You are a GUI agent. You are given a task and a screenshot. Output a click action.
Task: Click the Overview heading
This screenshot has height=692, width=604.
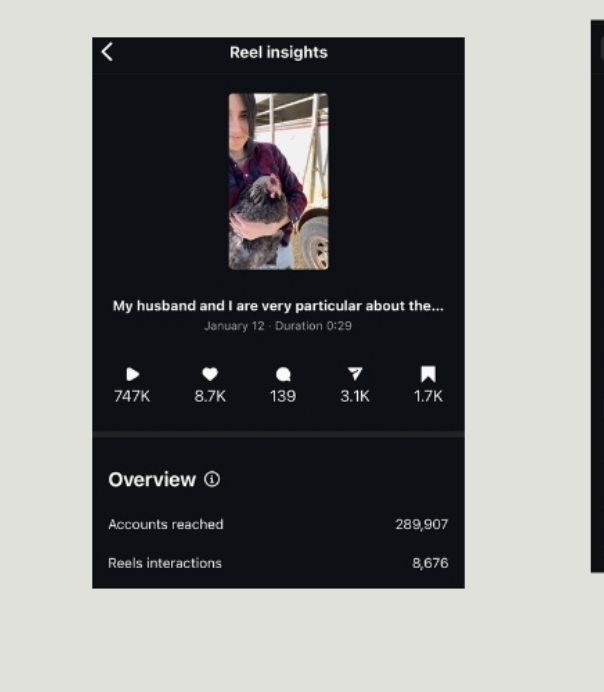[152, 479]
